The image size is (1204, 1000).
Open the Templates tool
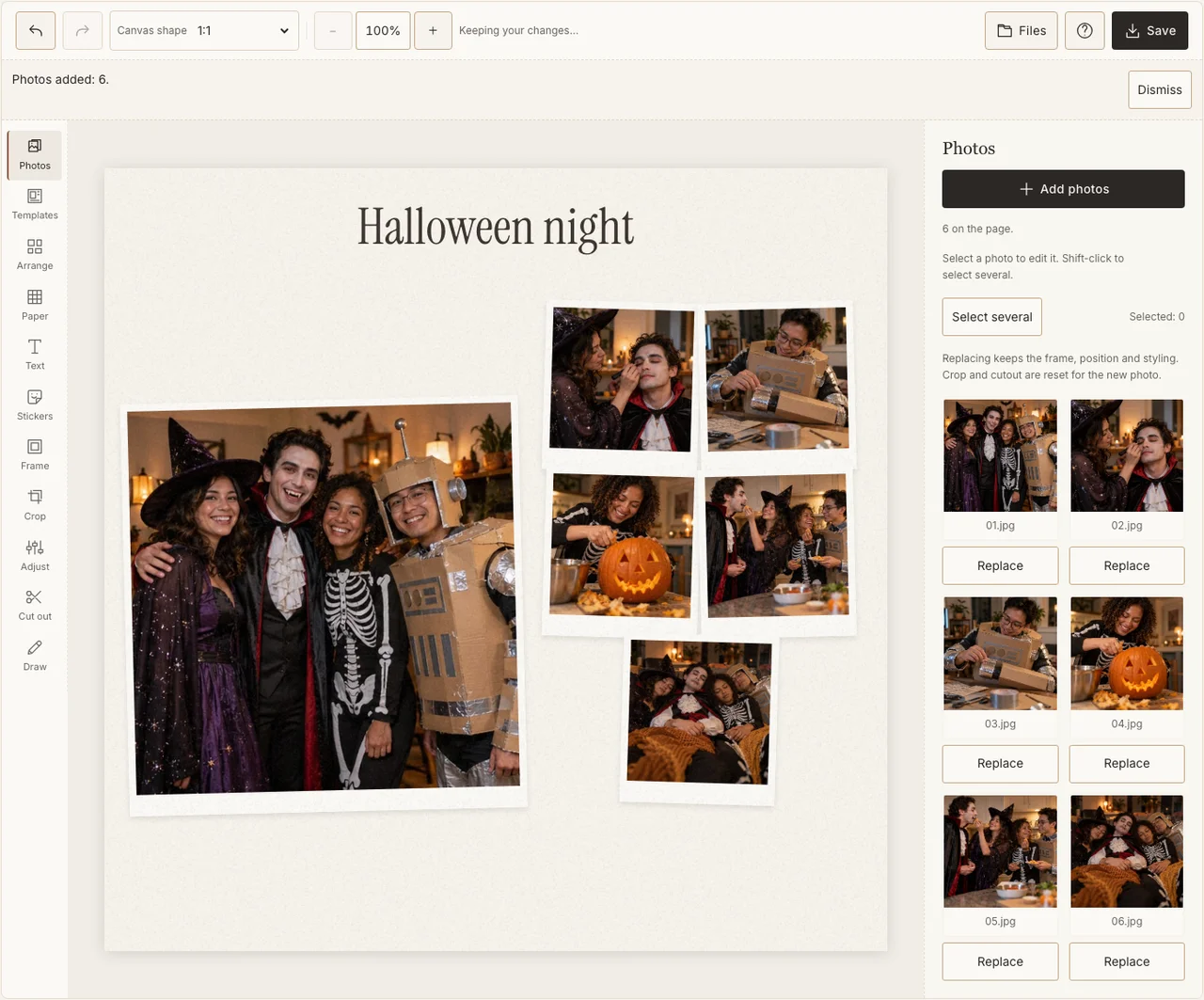point(35,205)
